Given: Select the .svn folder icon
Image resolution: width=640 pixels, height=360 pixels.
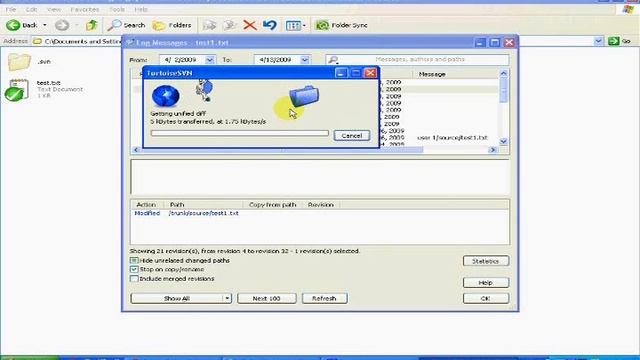Looking at the screenshot, I should click(x=19, y=62).
